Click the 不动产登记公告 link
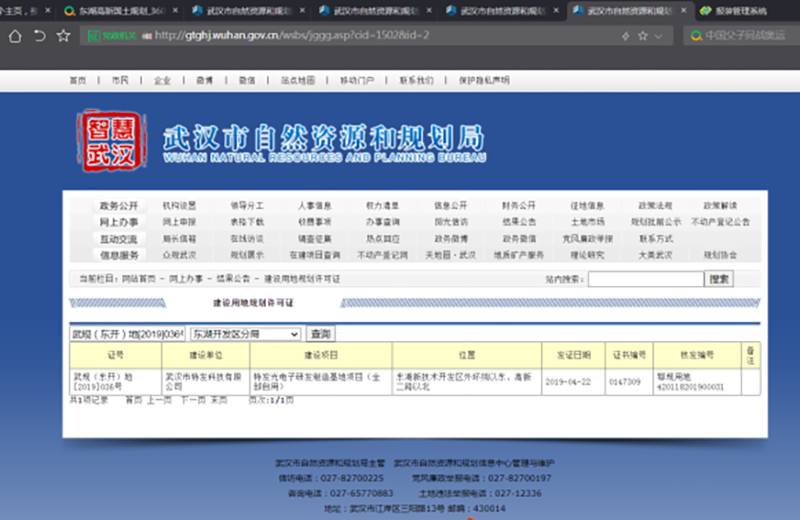The image size is (800, 520). coord(720,222)
